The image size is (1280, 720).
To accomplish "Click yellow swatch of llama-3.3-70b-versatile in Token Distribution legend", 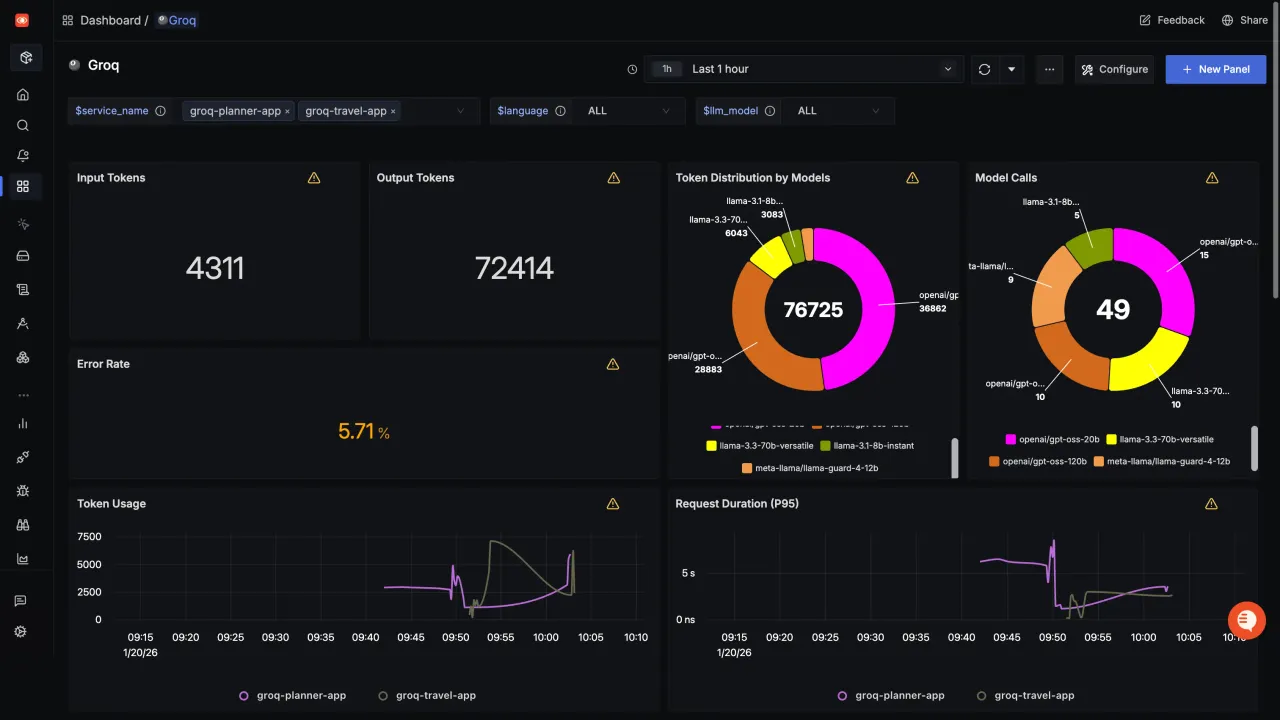I will 711,446.
